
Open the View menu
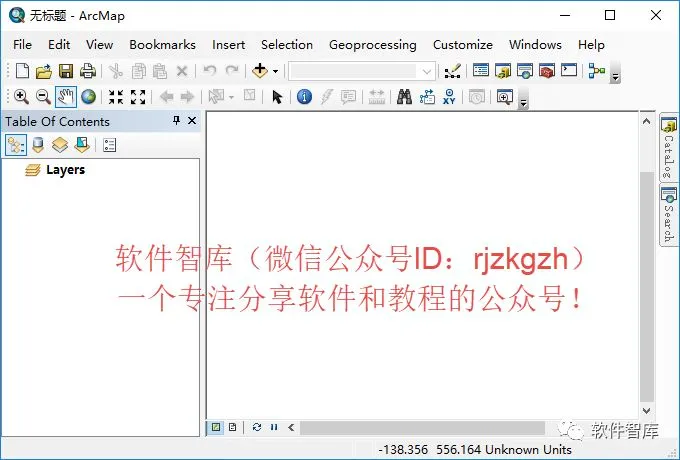pos(99,45)
